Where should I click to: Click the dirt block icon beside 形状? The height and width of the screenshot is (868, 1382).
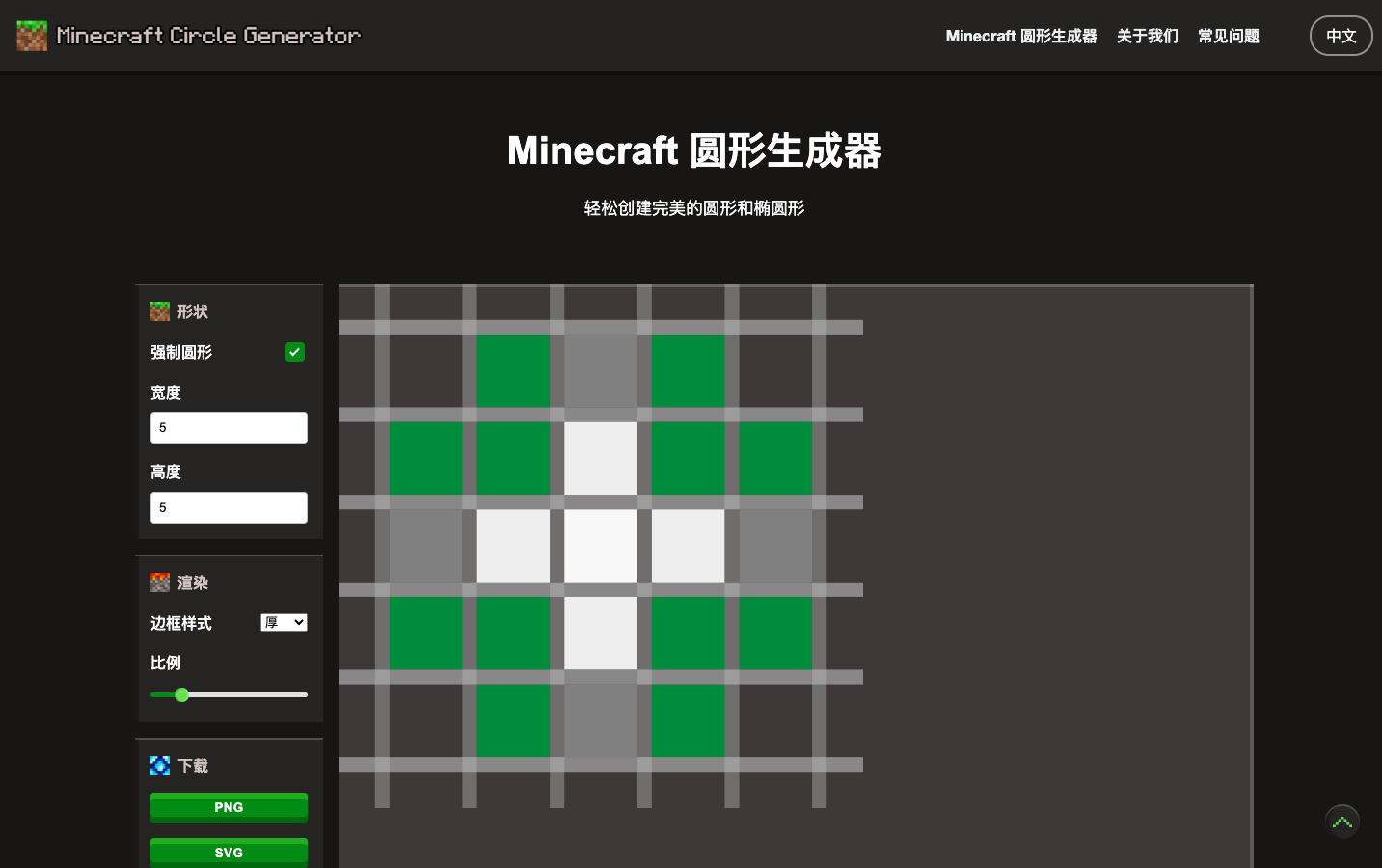(x=160, y=312)
